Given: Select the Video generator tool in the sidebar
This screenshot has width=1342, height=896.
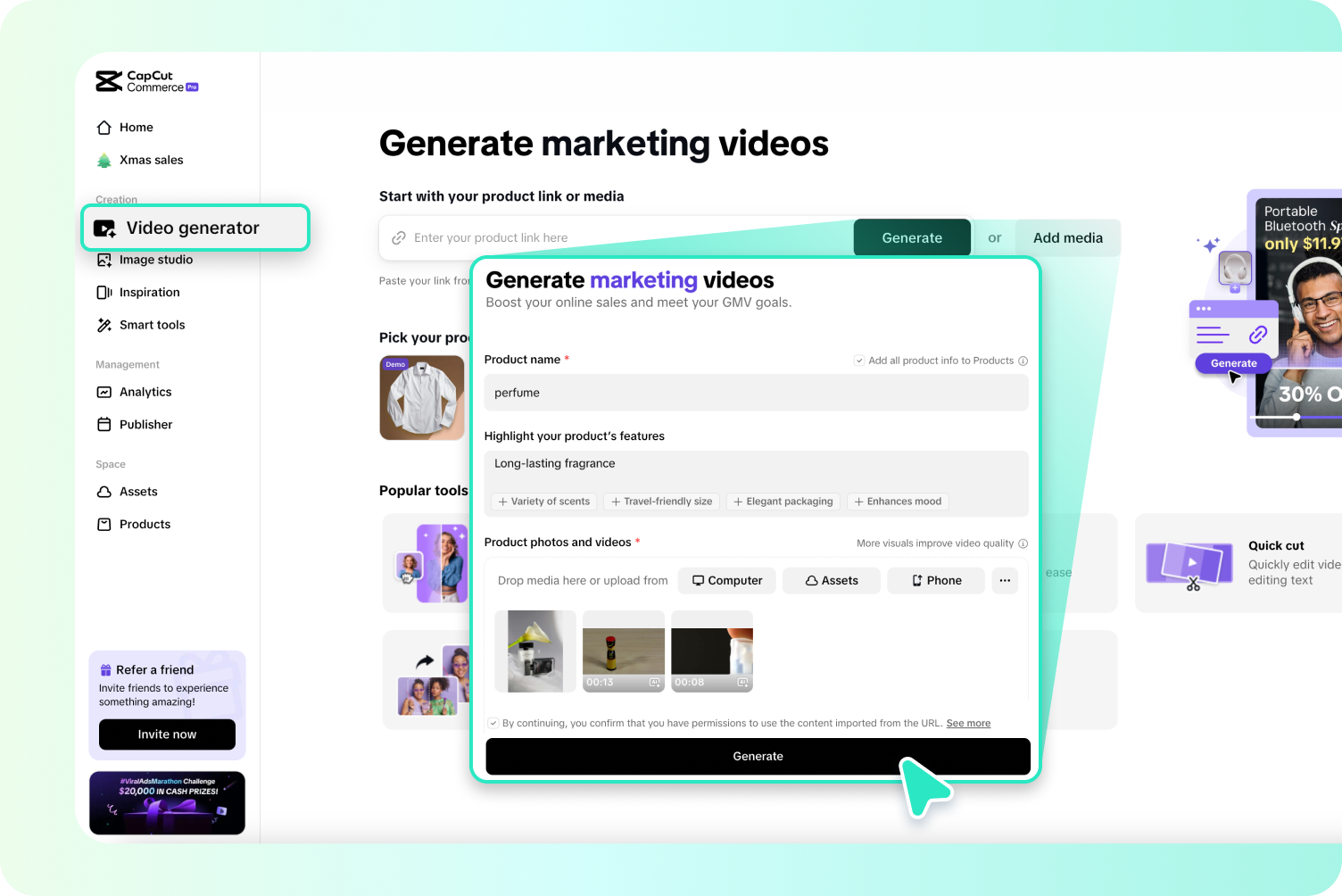Looking at the screenshot, I should click(x=193, y=228).
